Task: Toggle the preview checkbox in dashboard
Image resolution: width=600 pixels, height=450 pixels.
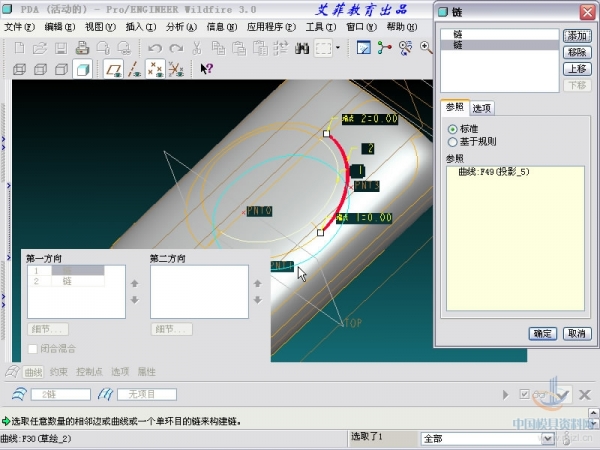Action: tap(524, 394)
